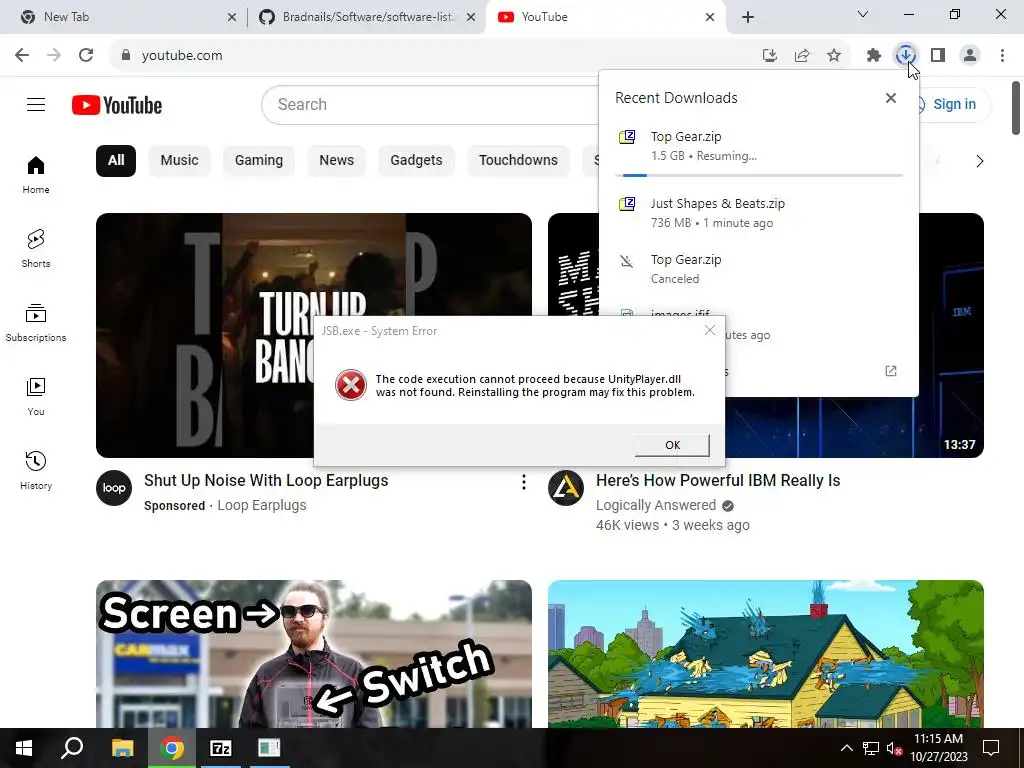Open the Chrome profile avatar

(970, 56)
